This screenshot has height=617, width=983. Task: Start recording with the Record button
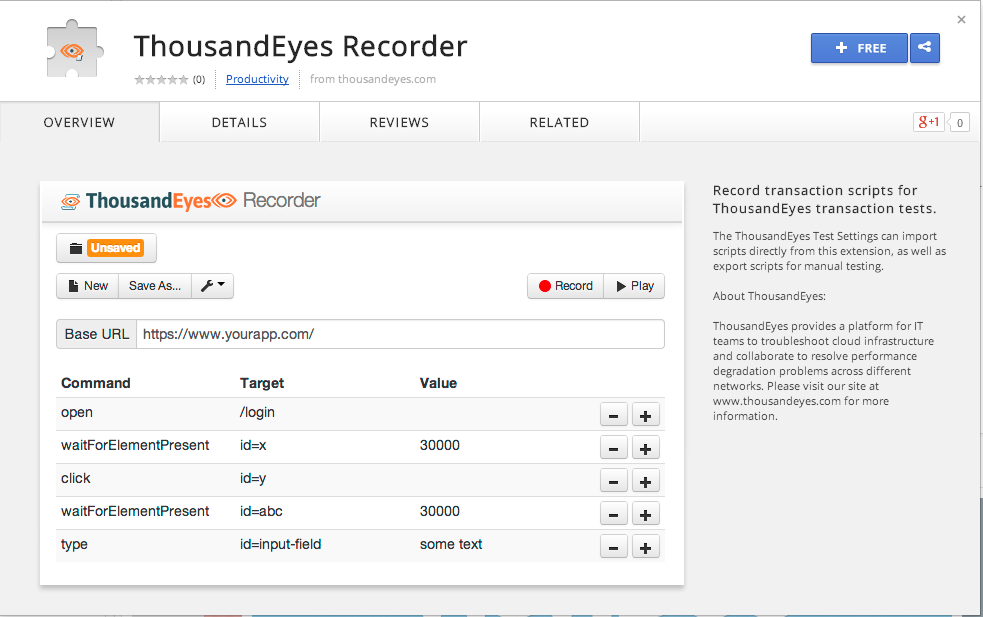point(565,286)
